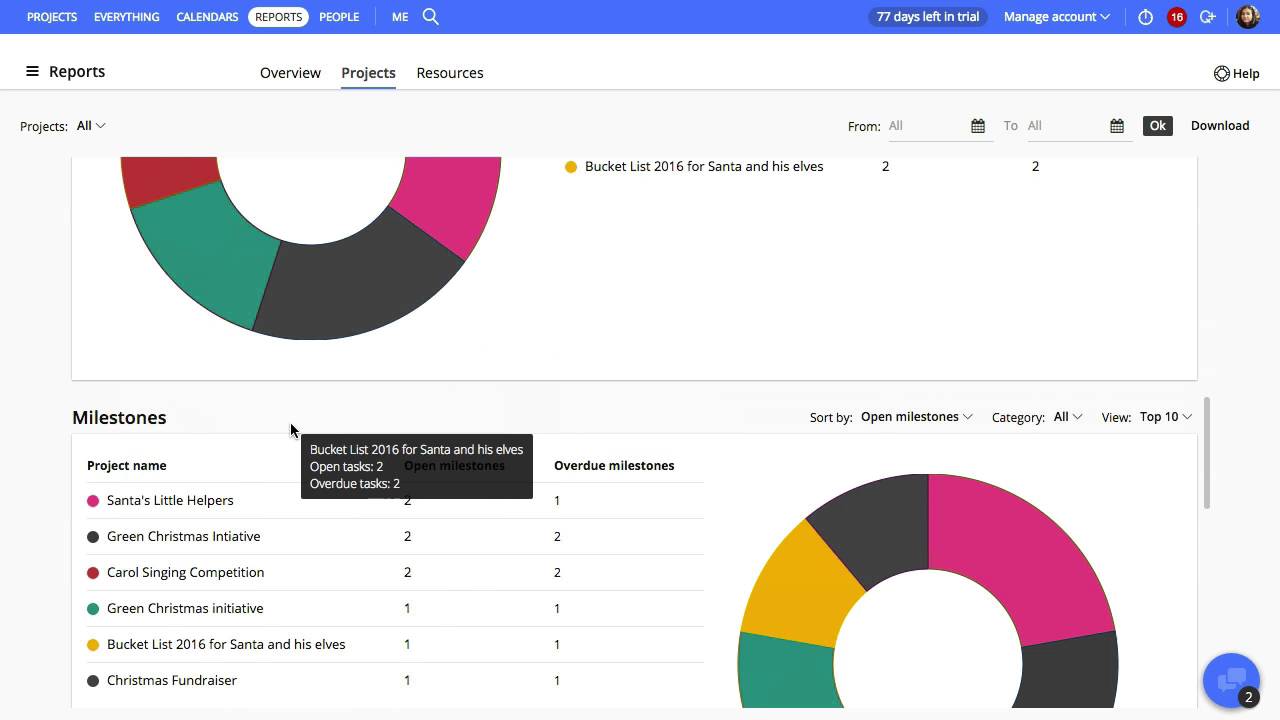
Task: Select REPORTS in top navigation
Action: (x=278, y=17)
